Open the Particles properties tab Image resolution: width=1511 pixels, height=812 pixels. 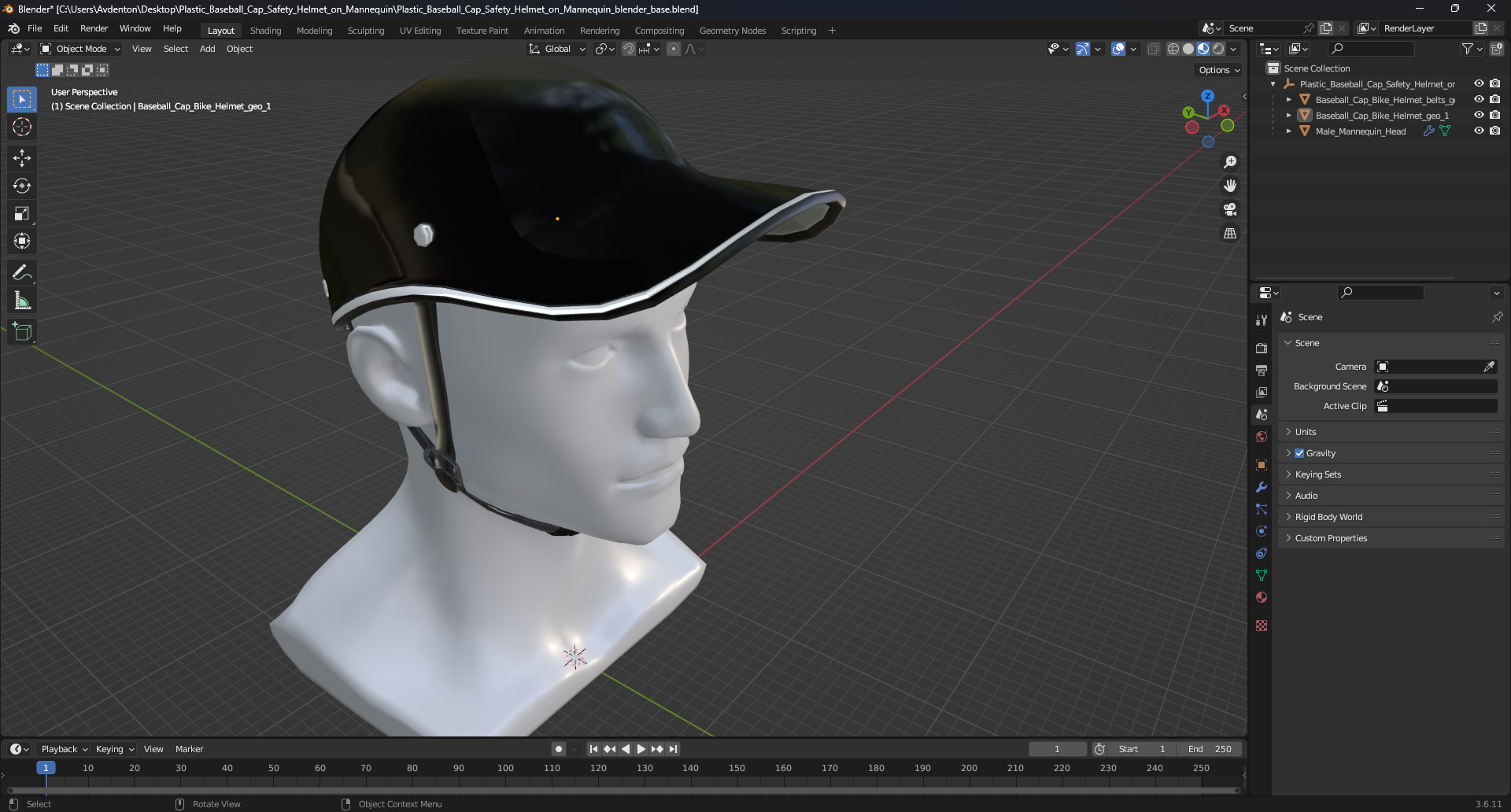tap(1262, 509)
